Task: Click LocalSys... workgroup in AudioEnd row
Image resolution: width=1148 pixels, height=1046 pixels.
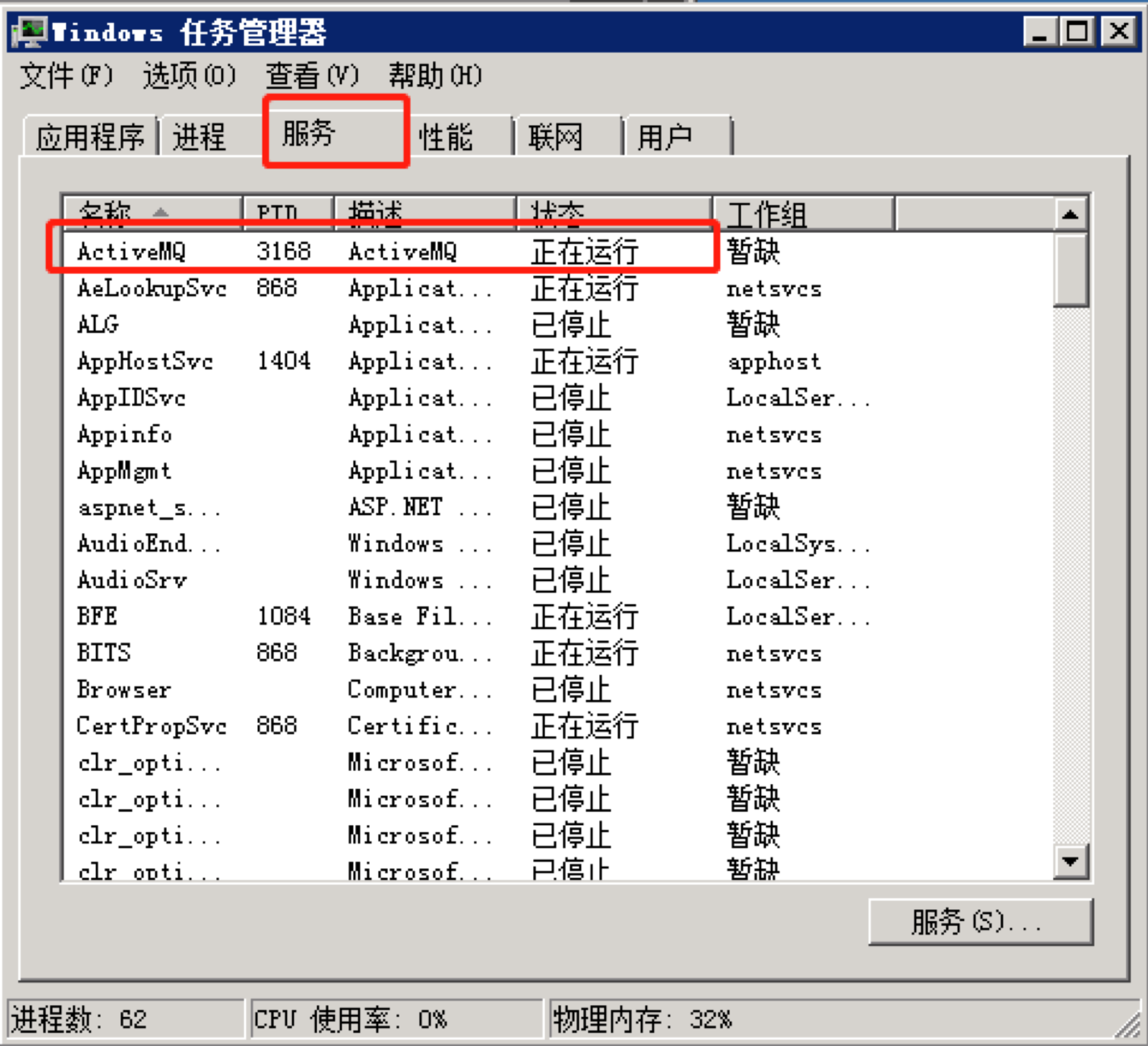Action: pos(799,544)
